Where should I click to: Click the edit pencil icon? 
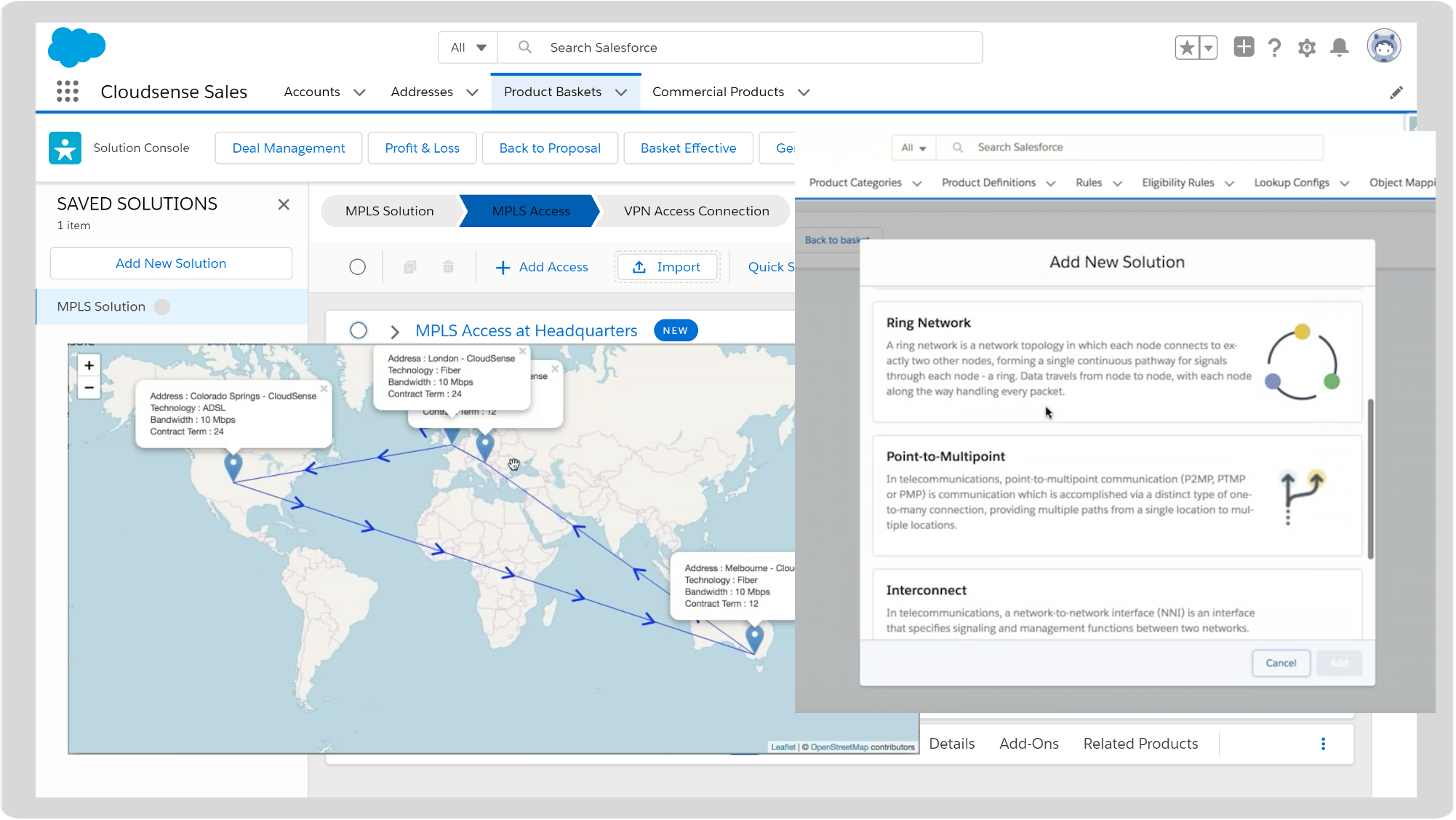1396,92
